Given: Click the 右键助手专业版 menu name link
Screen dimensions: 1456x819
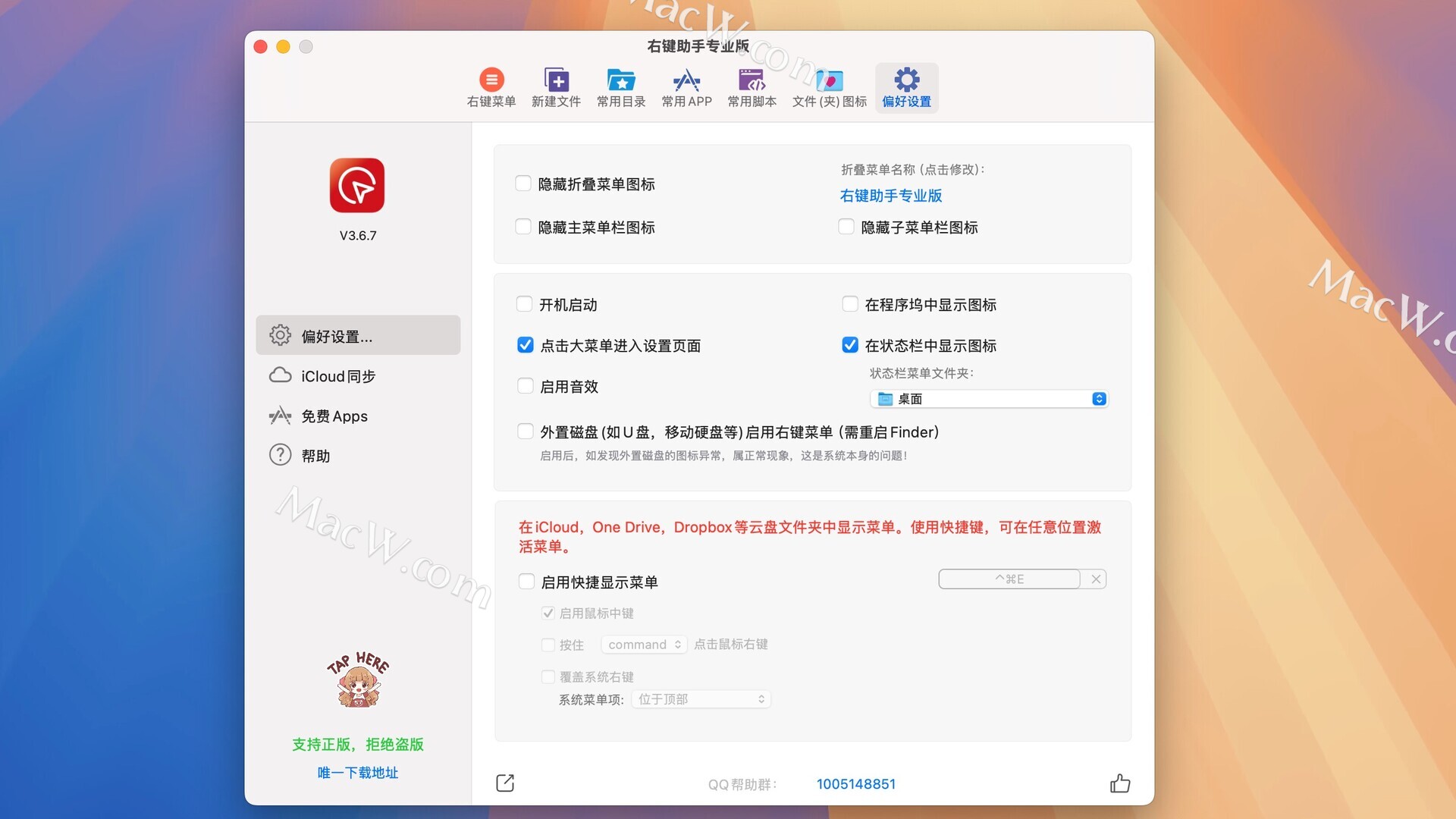Looking at the screenshot, I should (x=891, y=196).
